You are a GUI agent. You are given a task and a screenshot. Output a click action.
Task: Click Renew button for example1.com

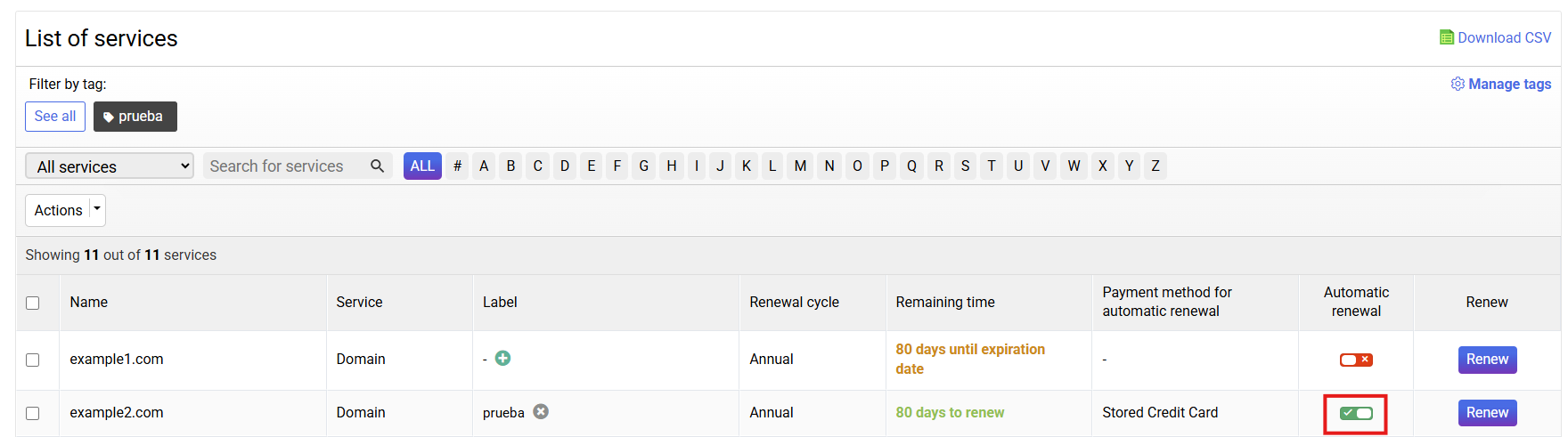click(1487, 360)
